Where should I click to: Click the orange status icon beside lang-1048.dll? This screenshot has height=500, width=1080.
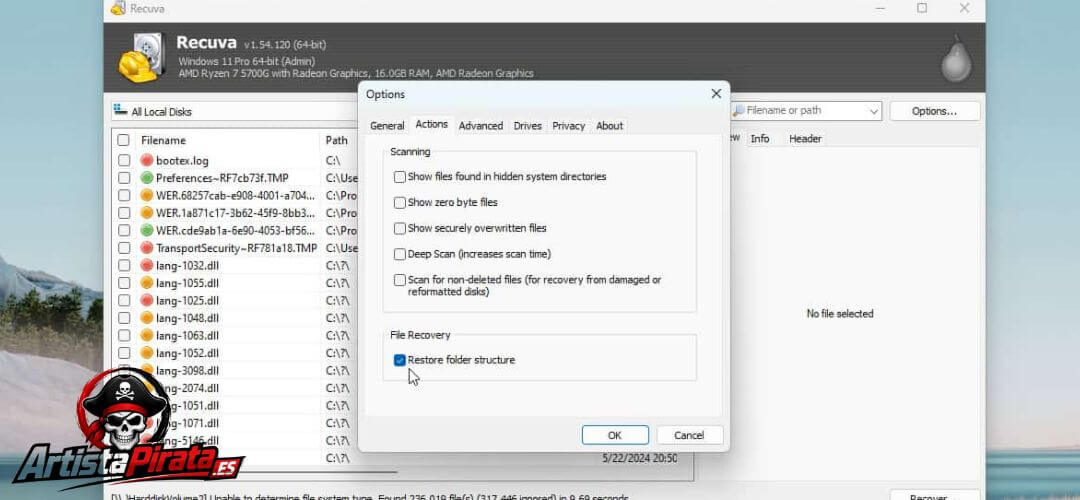(147, 317)
